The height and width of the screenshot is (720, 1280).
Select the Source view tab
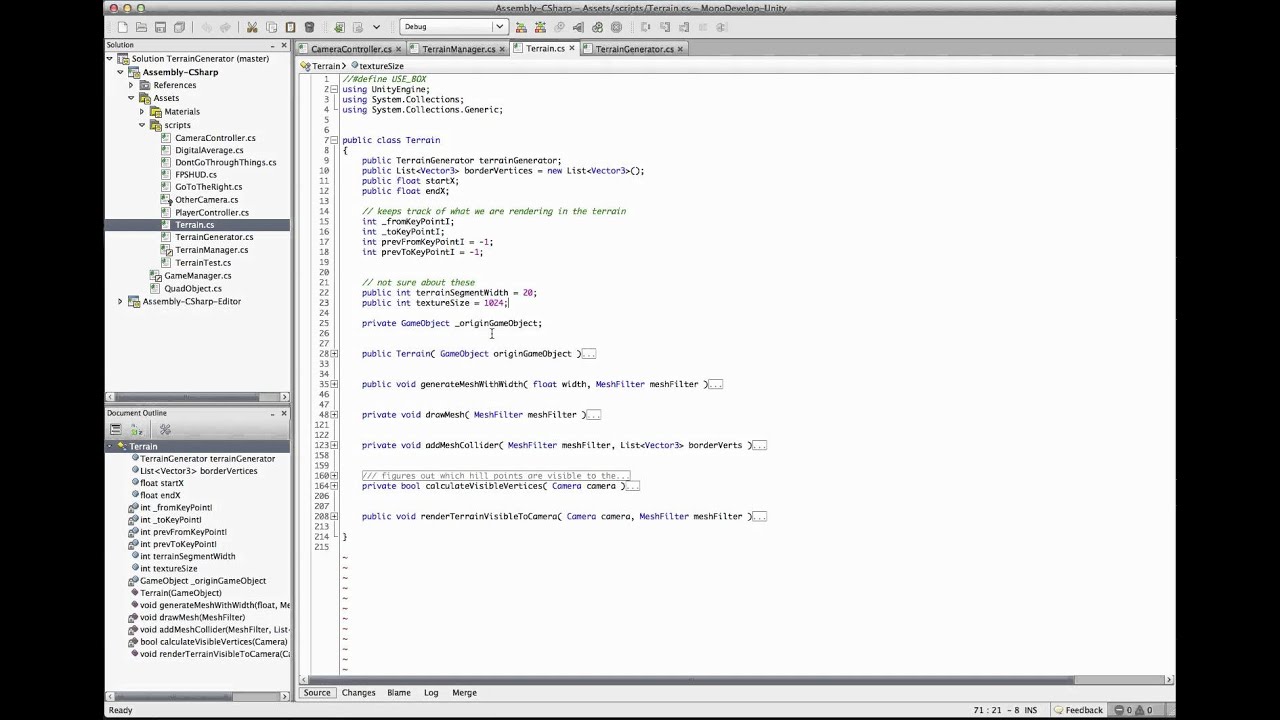coord(317,692)
